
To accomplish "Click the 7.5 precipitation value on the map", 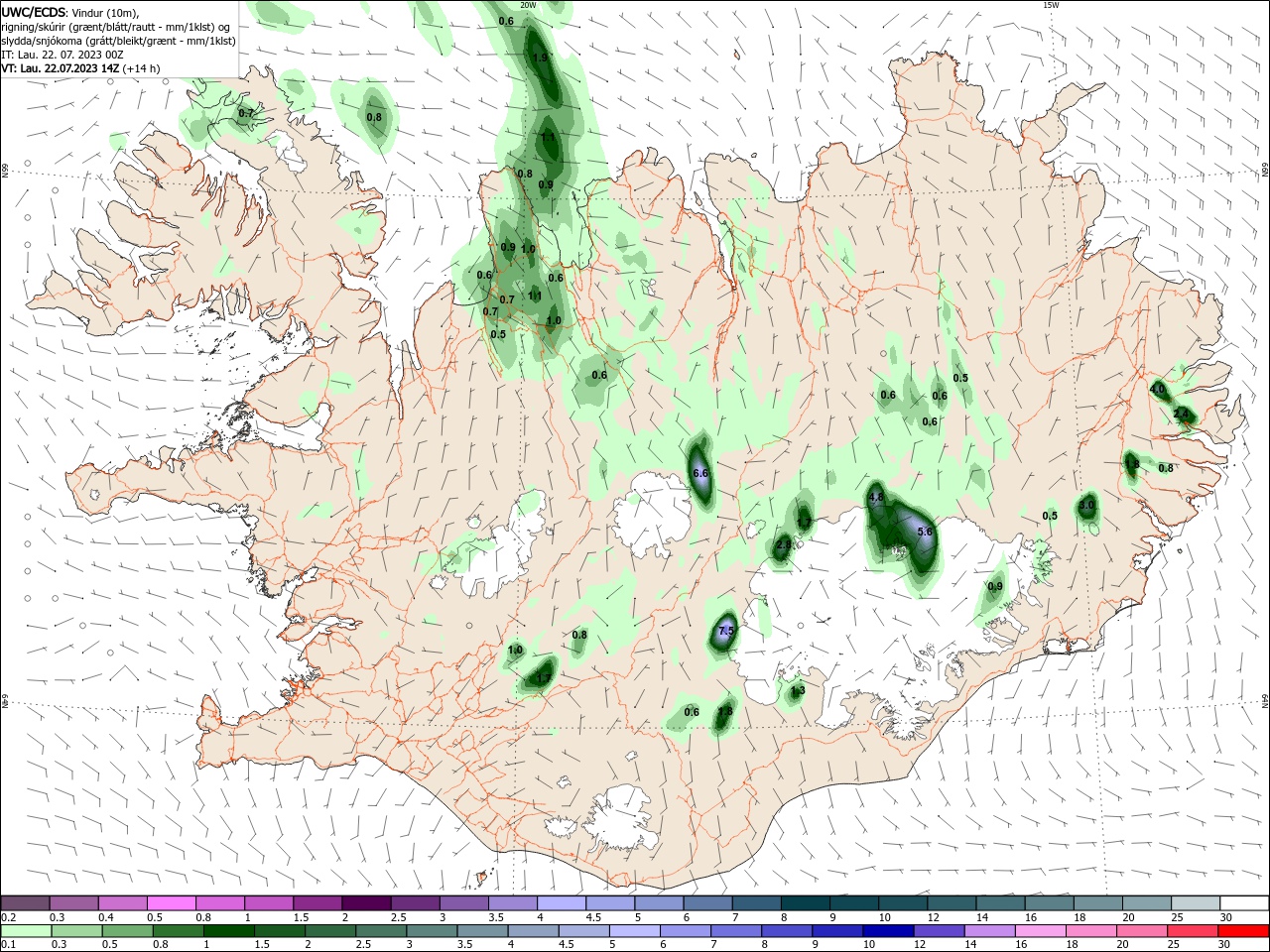I will click(725, 631).
